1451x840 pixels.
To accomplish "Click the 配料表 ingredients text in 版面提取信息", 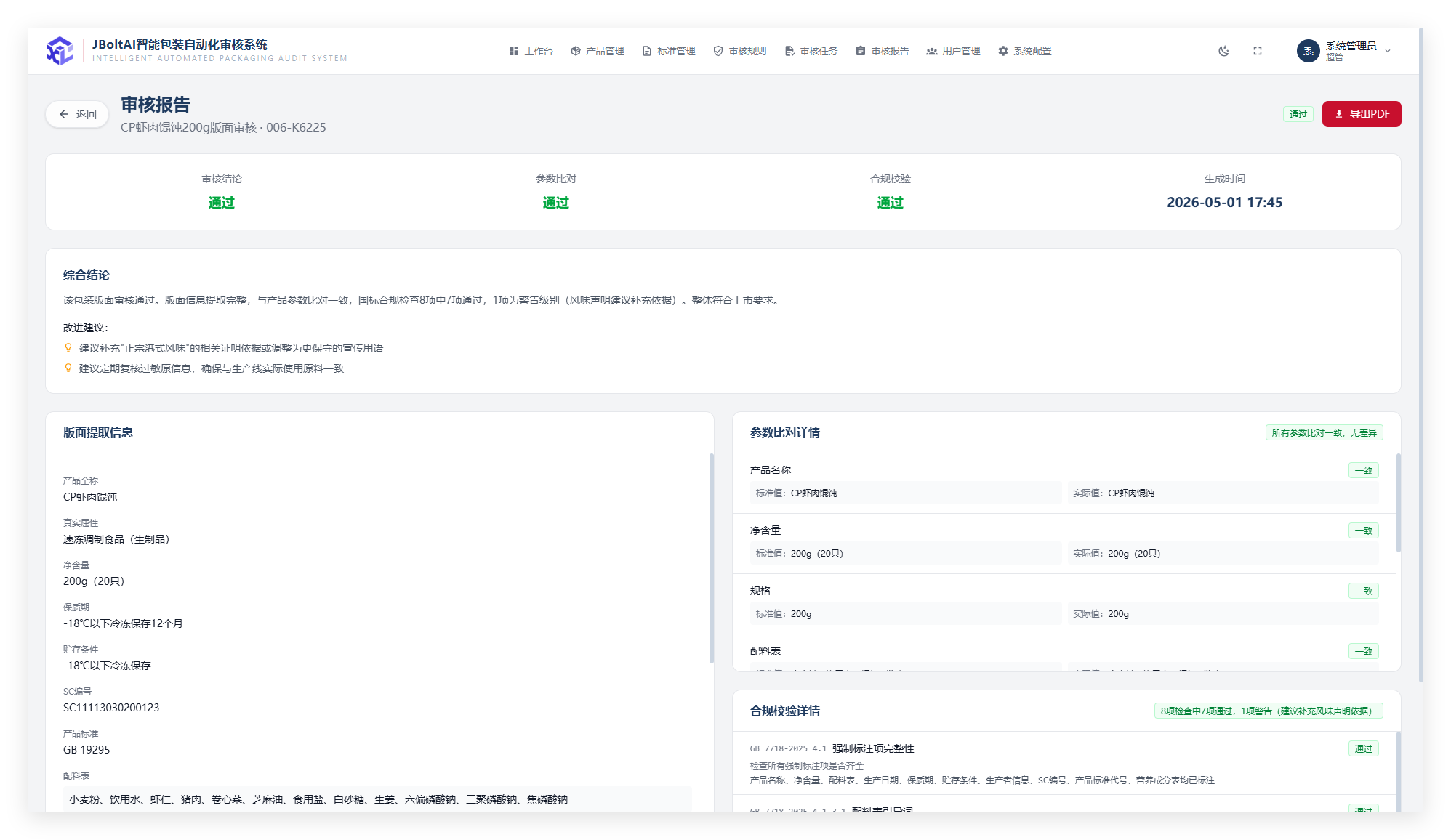I will [318, 799].
